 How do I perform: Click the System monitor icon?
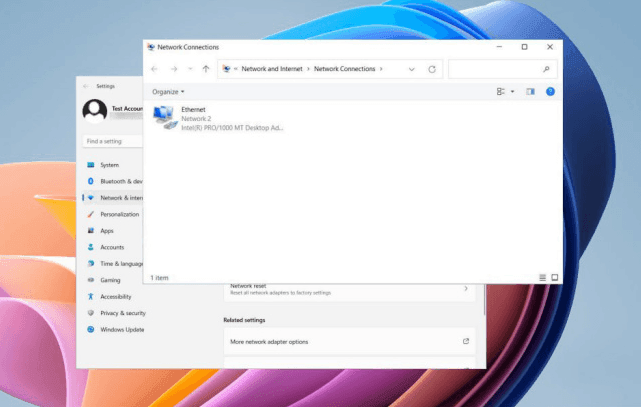pos(91,165)
